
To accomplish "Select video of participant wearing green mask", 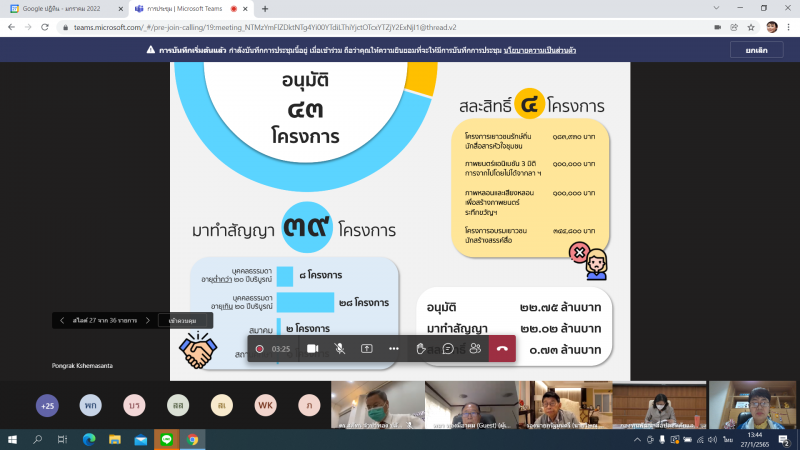I will pyautogui.click(x=378, y=405).
